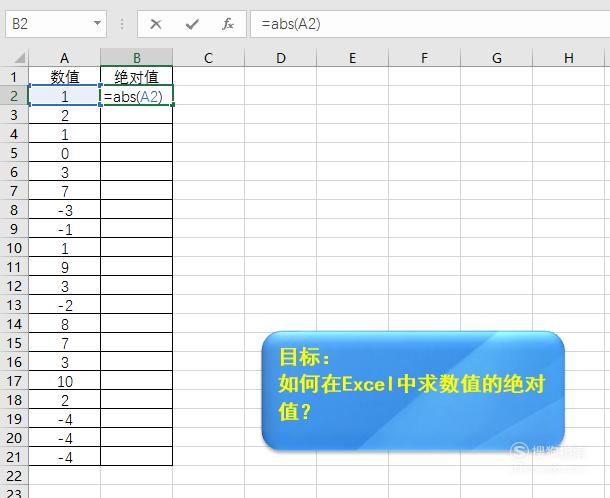Click the Name Box showing B2
Image resolution: width=610 pixels, height=498 pixels.
56,24
